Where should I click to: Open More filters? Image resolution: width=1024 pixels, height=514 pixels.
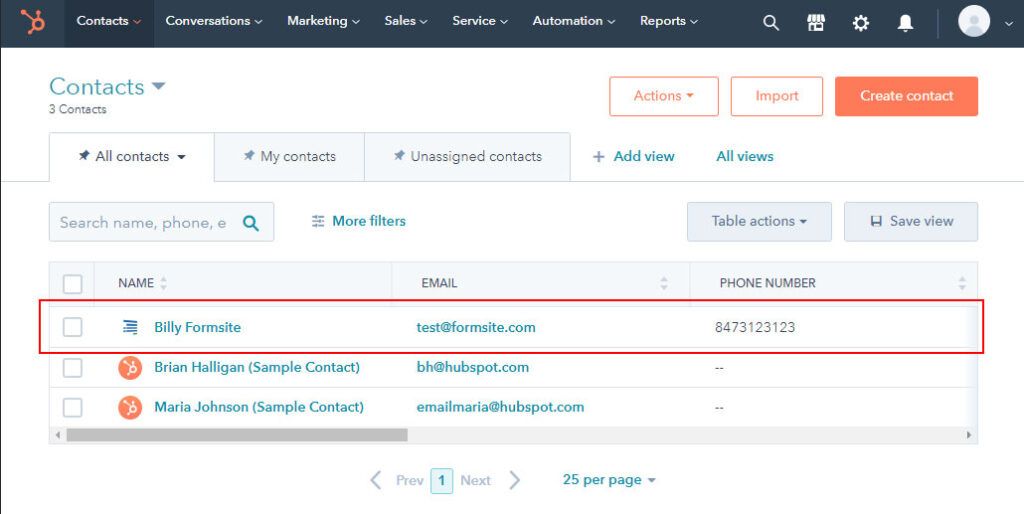[359, 221]
